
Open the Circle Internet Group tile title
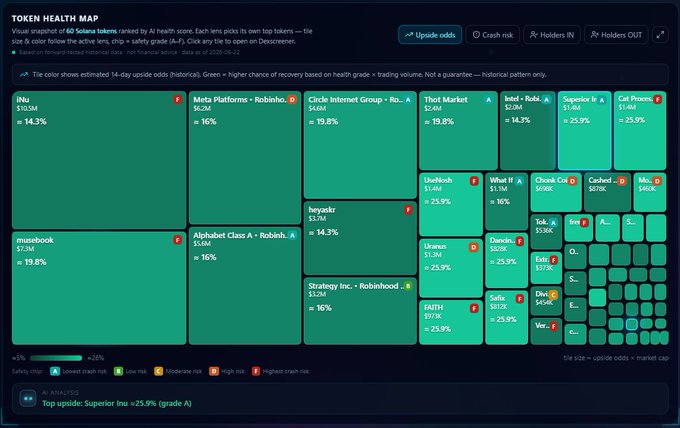356,100
